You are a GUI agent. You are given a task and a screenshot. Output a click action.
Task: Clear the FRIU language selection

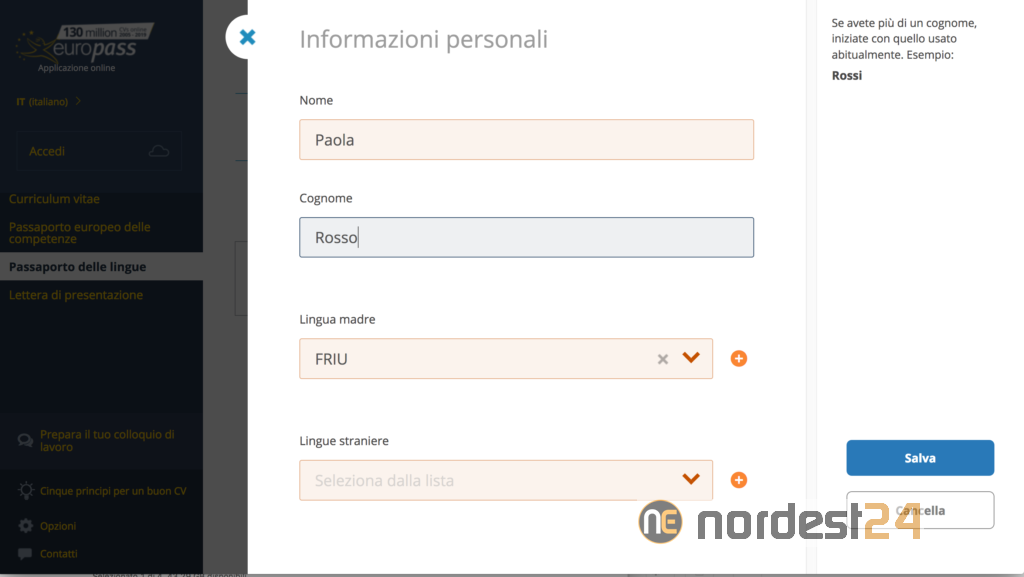point(662,359)
